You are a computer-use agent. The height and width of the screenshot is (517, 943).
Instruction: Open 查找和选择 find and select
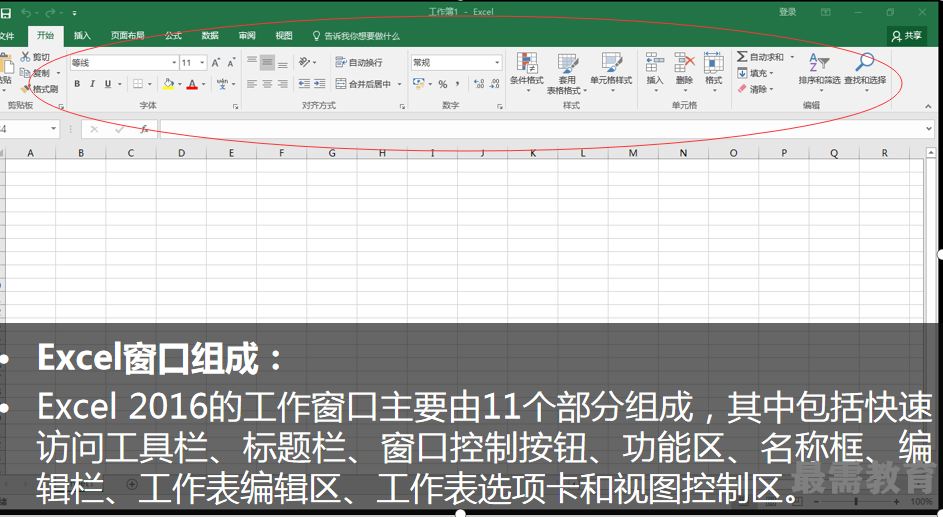coord(865,72)
